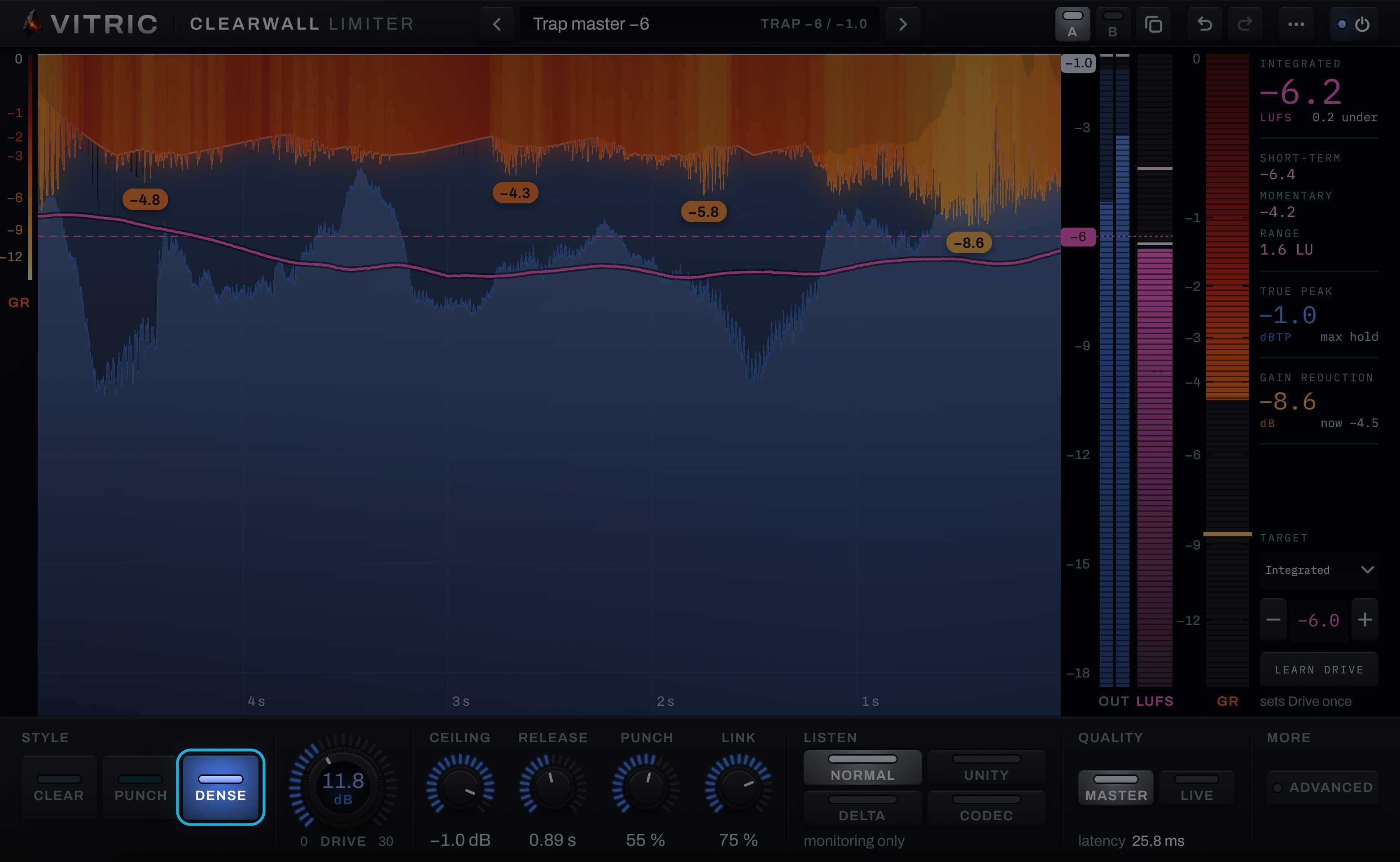Choose MASTER quality
The height and width of the screenshot is (862, 1400).
[x=1116, y=787]
